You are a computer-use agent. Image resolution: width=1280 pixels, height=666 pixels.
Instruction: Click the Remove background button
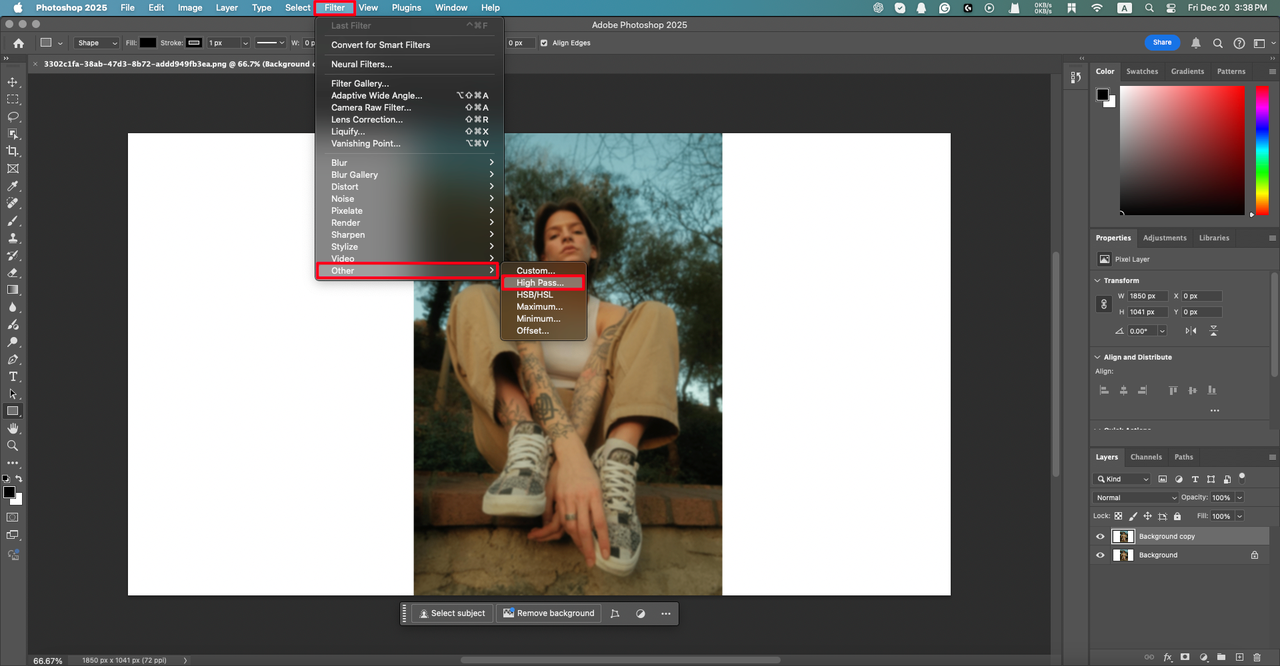[x=548, y=614]
